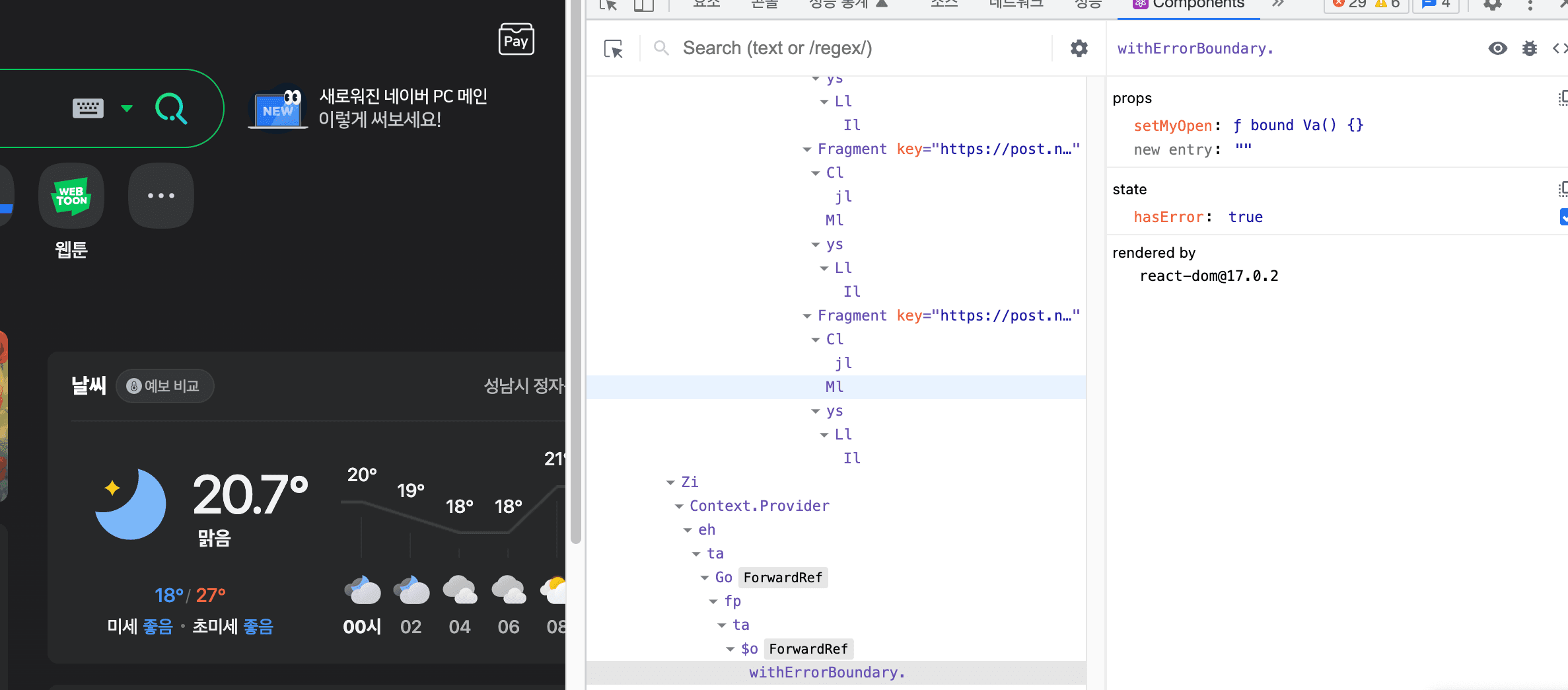The height and width of the screenshot is (690, 1568).
Task: Copy props to clipboard icon
Action: 1563,98
